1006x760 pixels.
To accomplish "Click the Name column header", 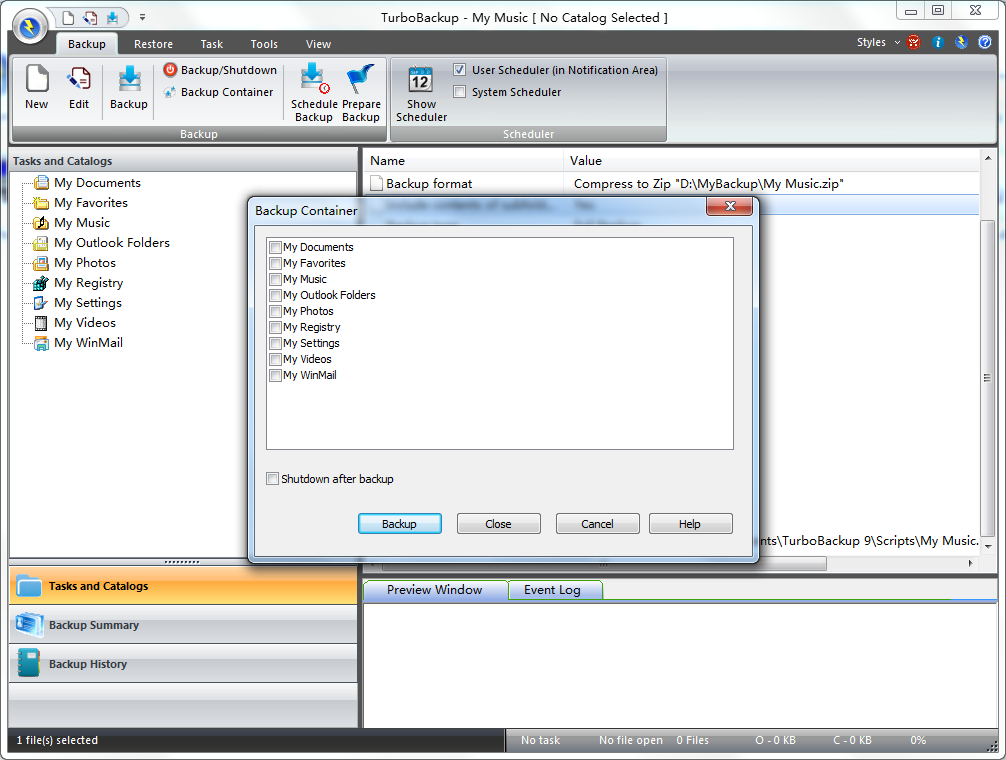I will pos(463,160).
